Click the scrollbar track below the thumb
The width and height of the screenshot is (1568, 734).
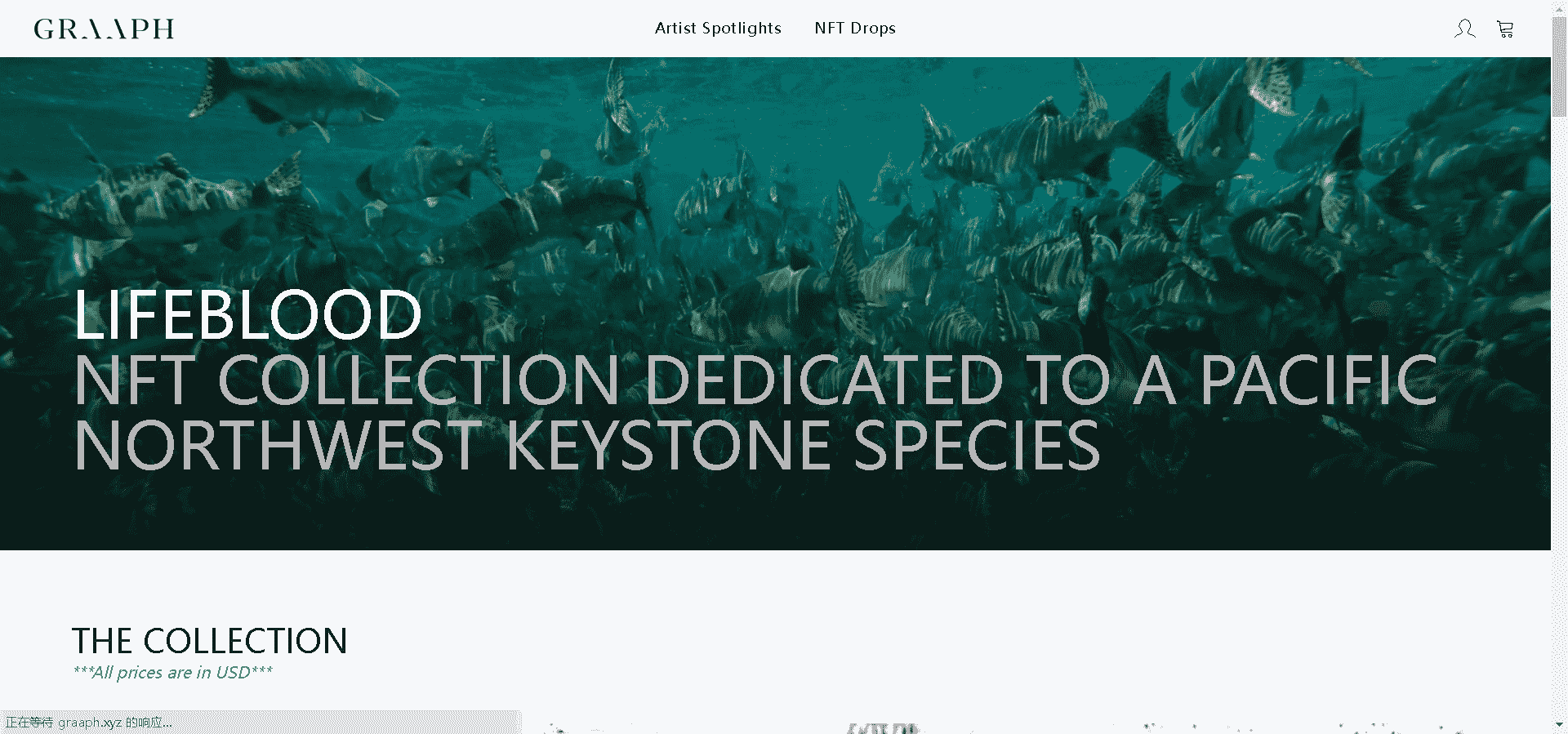1559,408
